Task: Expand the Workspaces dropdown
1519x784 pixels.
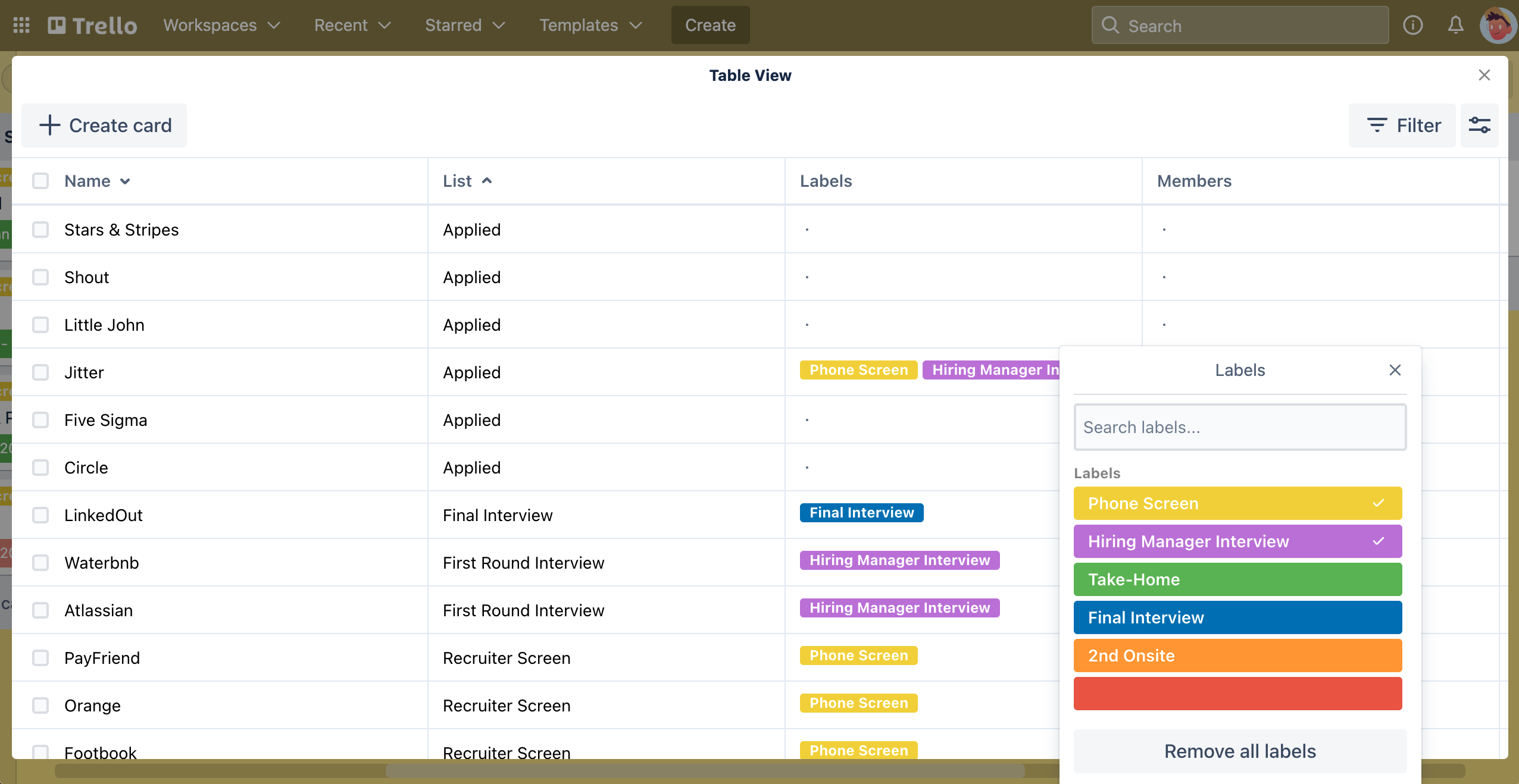Action: 221,25
